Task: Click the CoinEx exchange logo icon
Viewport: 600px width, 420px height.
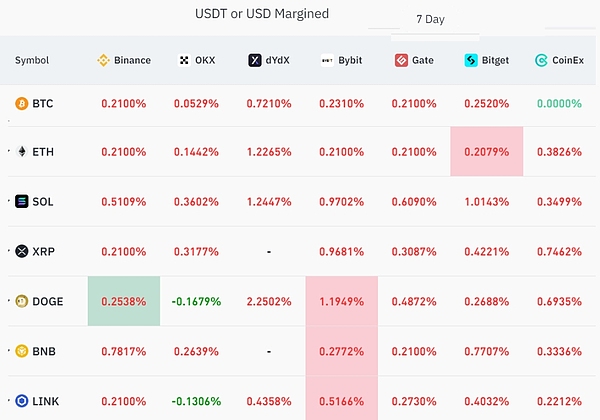Action: pos(541,60)
